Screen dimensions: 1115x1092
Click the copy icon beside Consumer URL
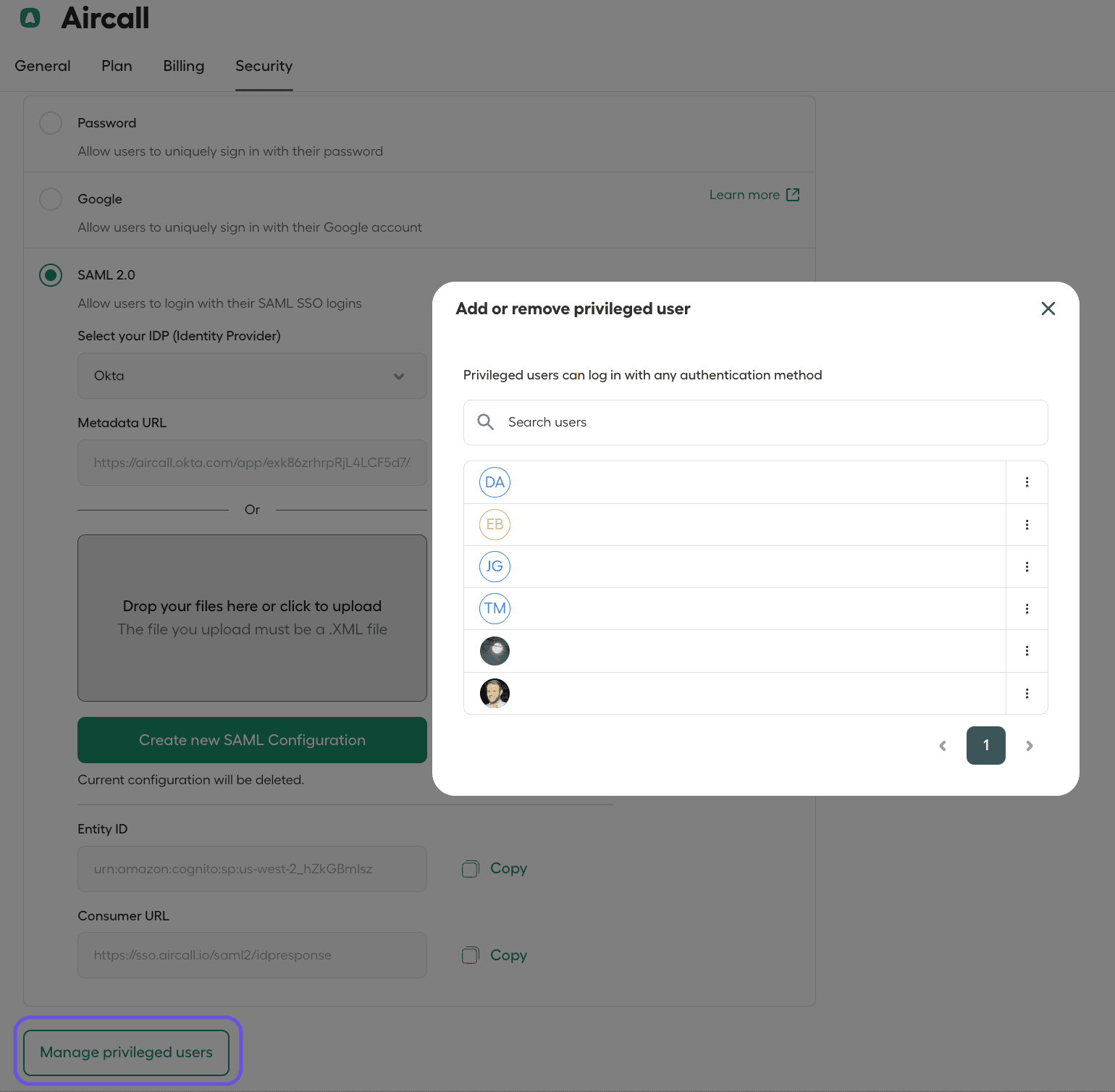pyautogui.click(x=471, y=956)
